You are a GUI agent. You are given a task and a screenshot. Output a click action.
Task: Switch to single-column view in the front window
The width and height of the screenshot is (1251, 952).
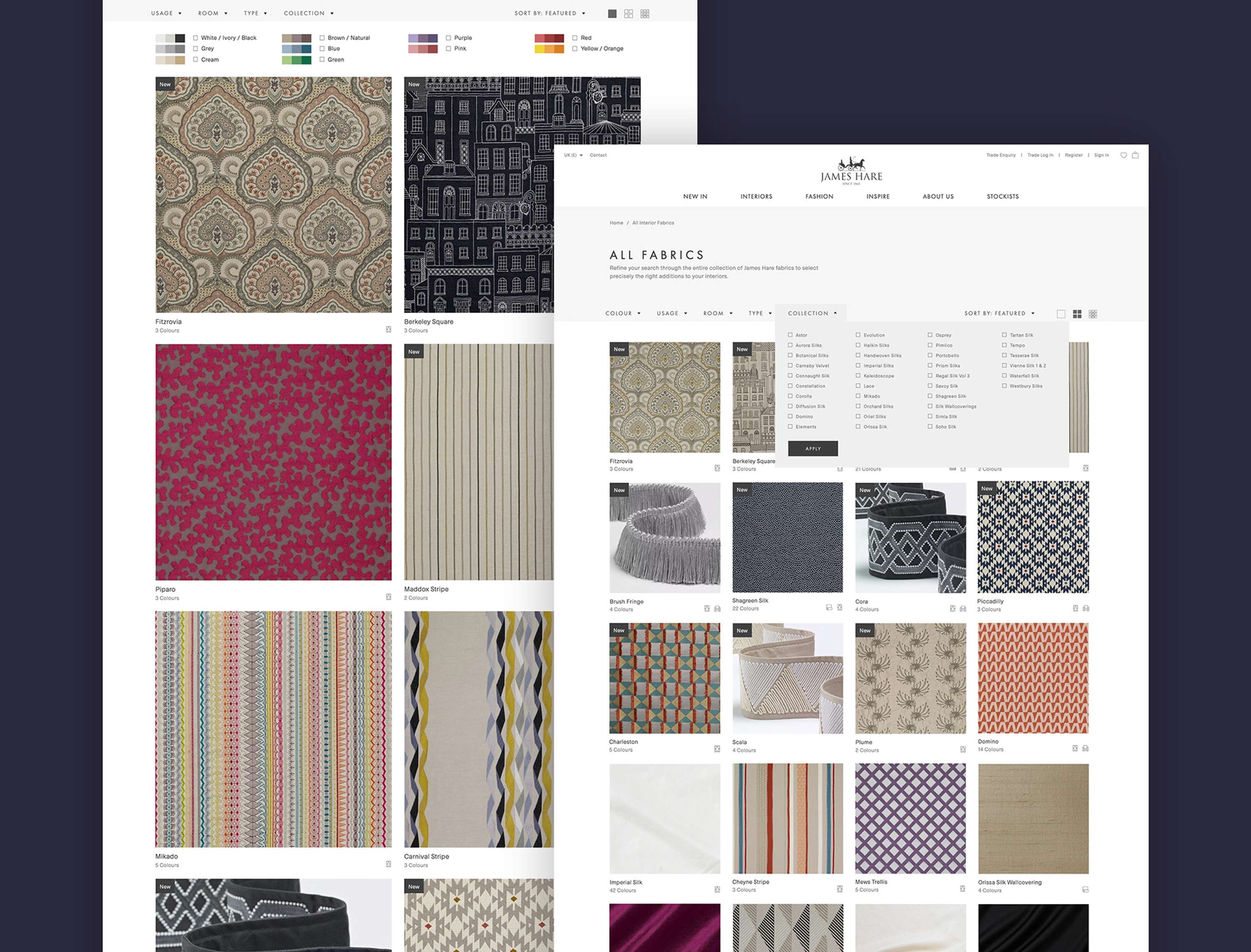click(1061, 314)
